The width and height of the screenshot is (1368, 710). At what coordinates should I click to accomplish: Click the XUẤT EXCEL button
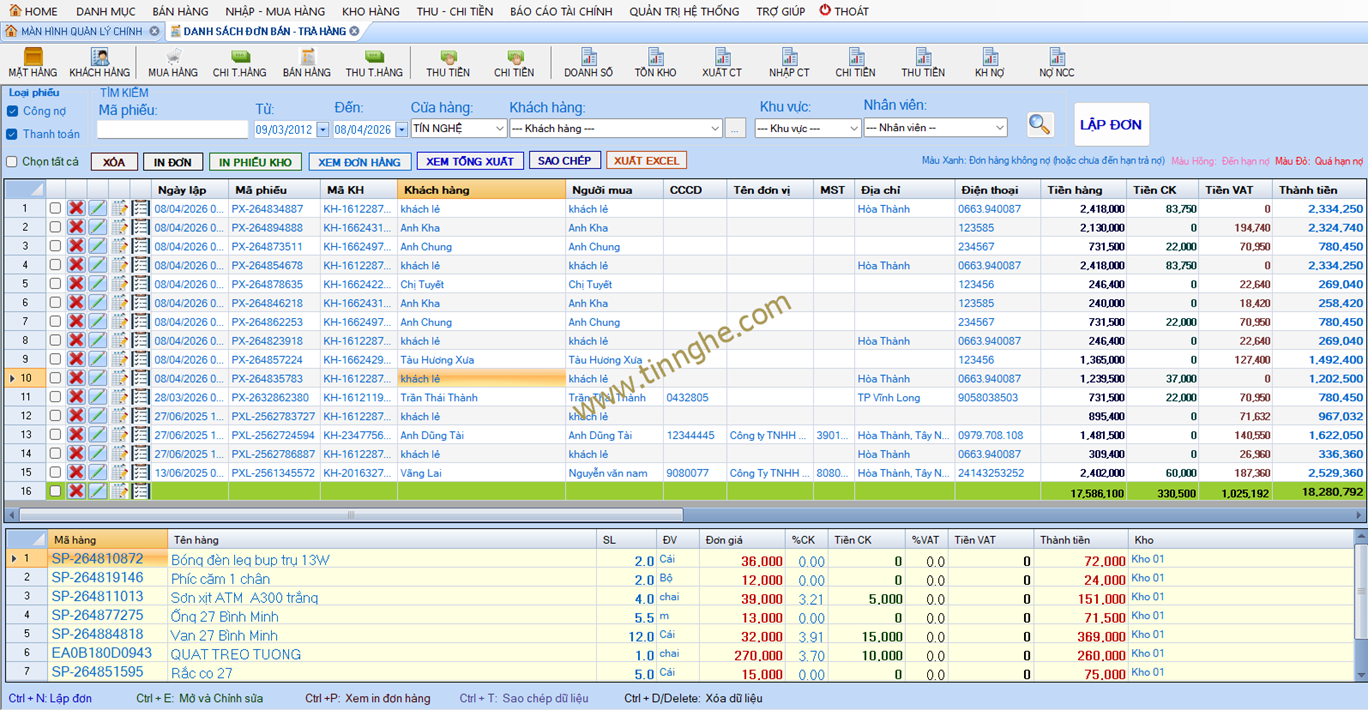[646, 161]
